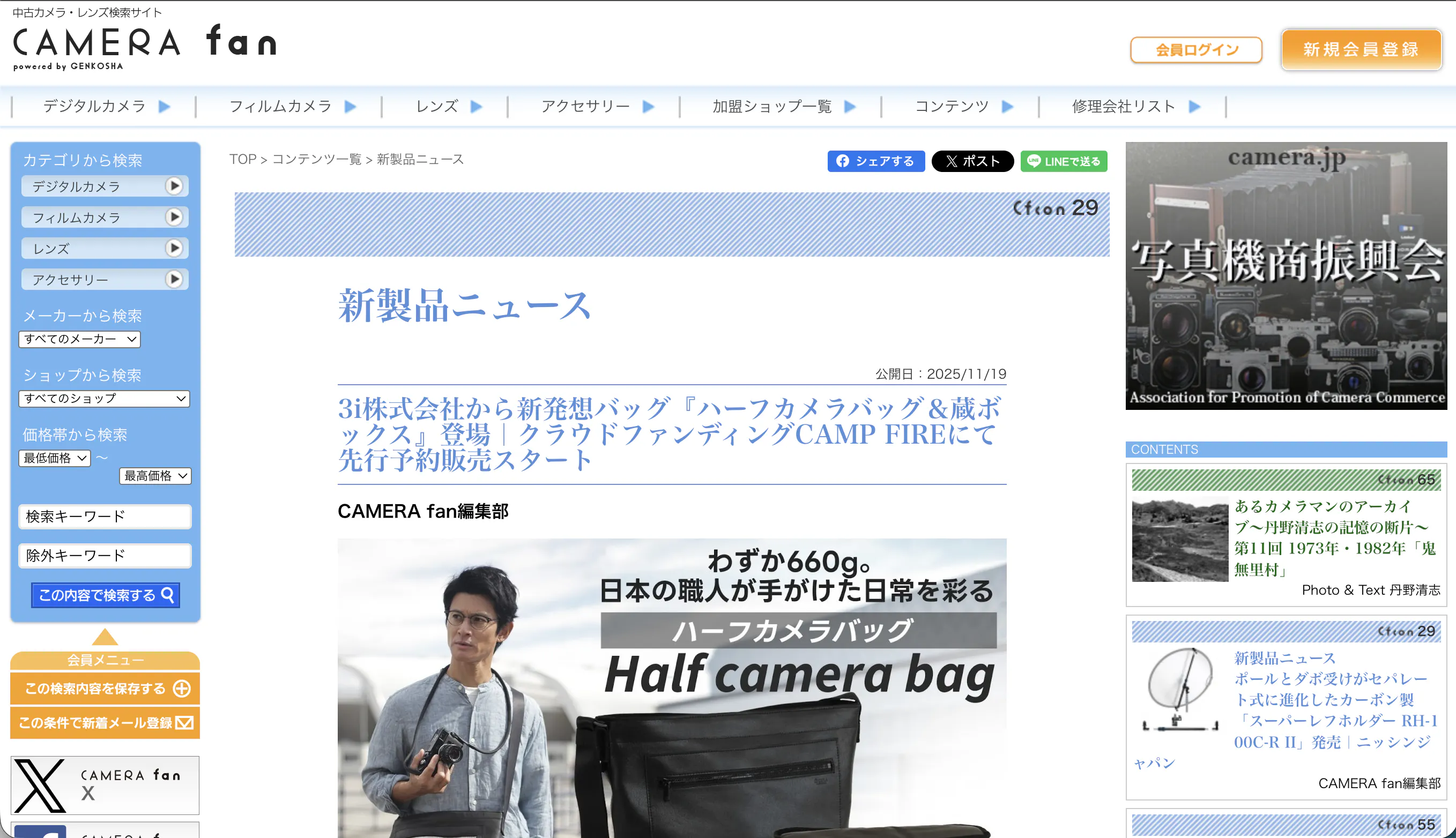
Task: Click the 新規会員登録 registration button
Action: 1361,49
